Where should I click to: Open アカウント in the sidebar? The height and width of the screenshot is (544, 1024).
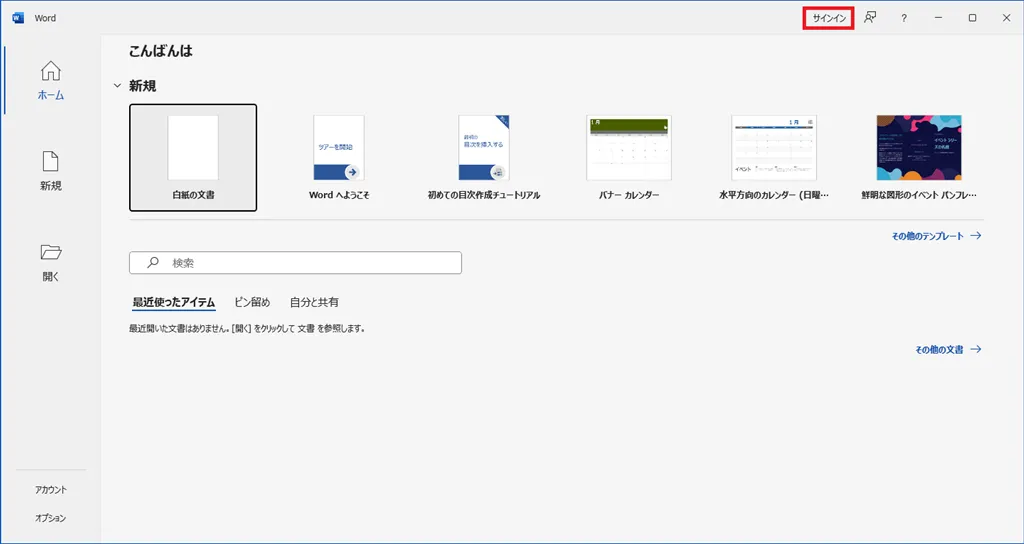point(50,490)
